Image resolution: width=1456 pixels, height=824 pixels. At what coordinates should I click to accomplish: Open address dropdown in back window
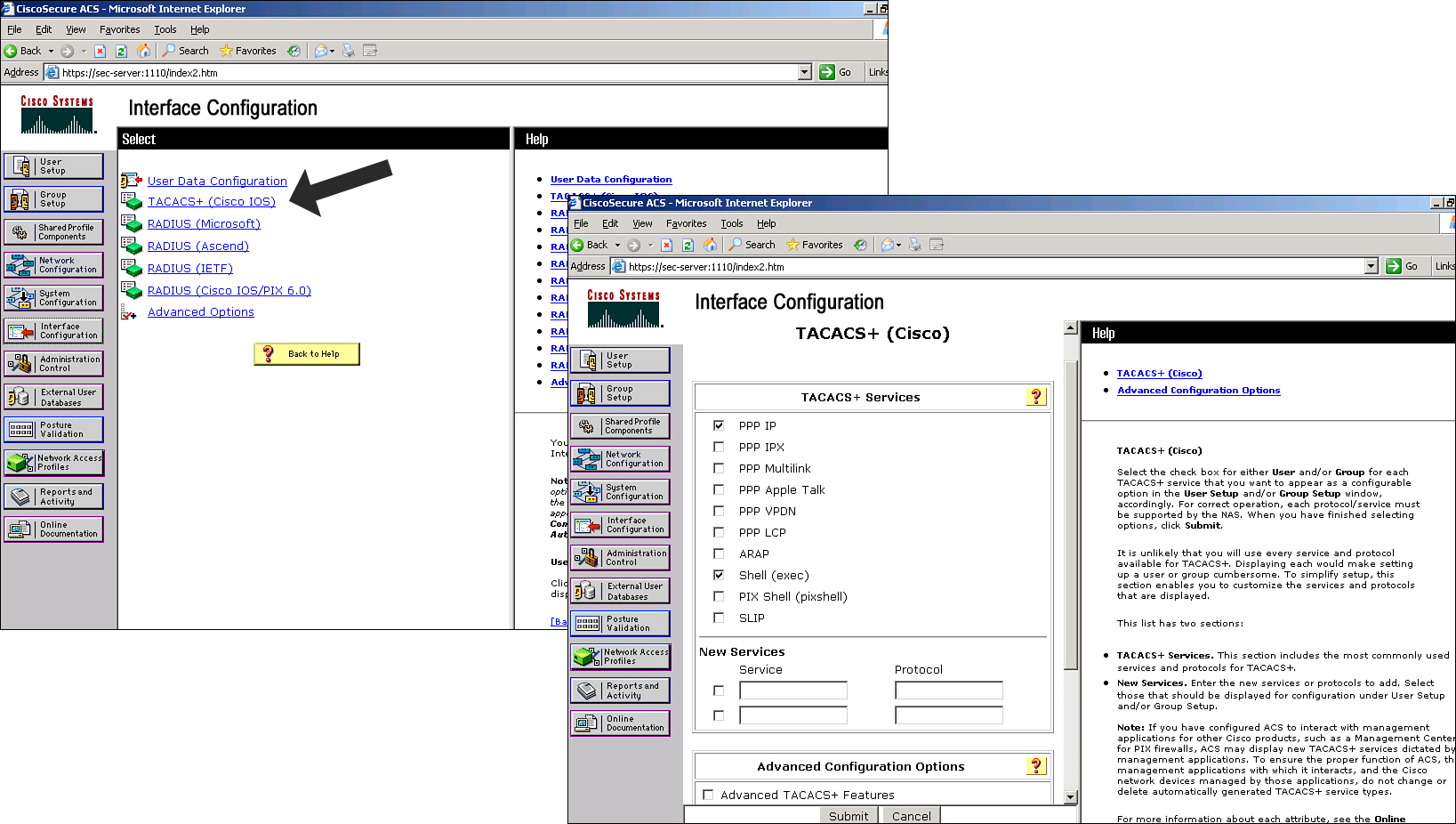tap(805, 72)
